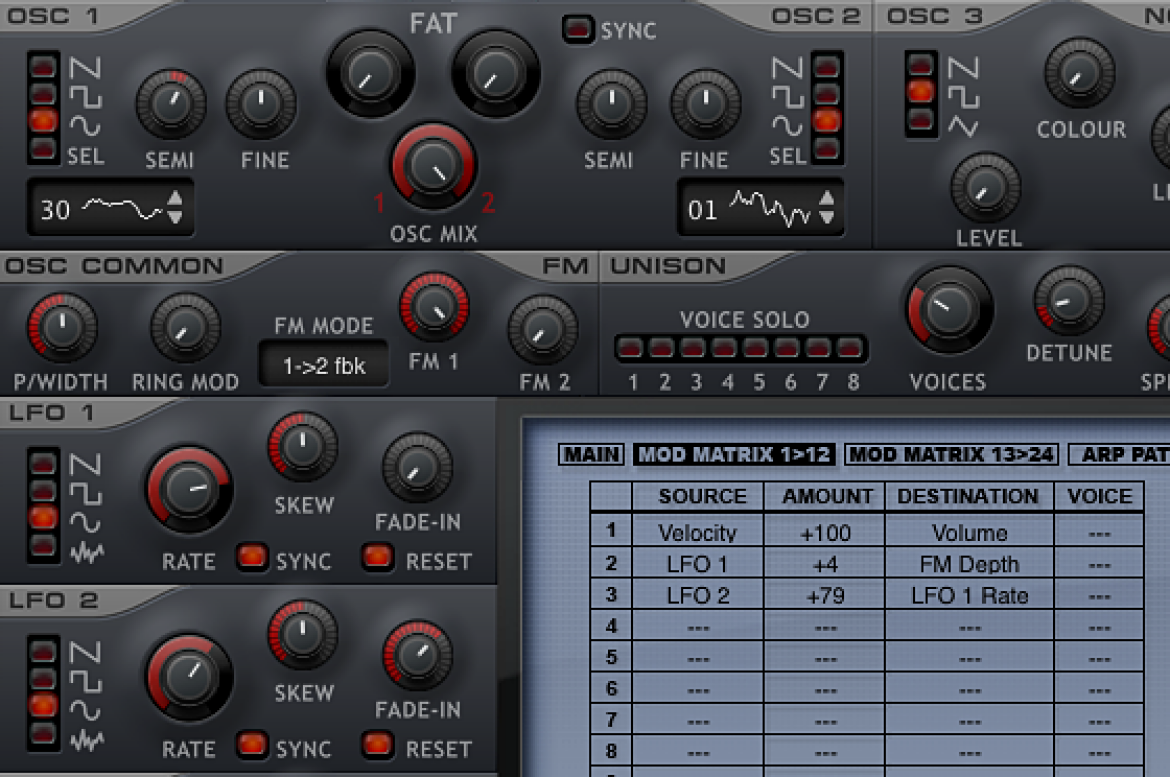Toggle LFO 2 SYNC button

[252, 745]
